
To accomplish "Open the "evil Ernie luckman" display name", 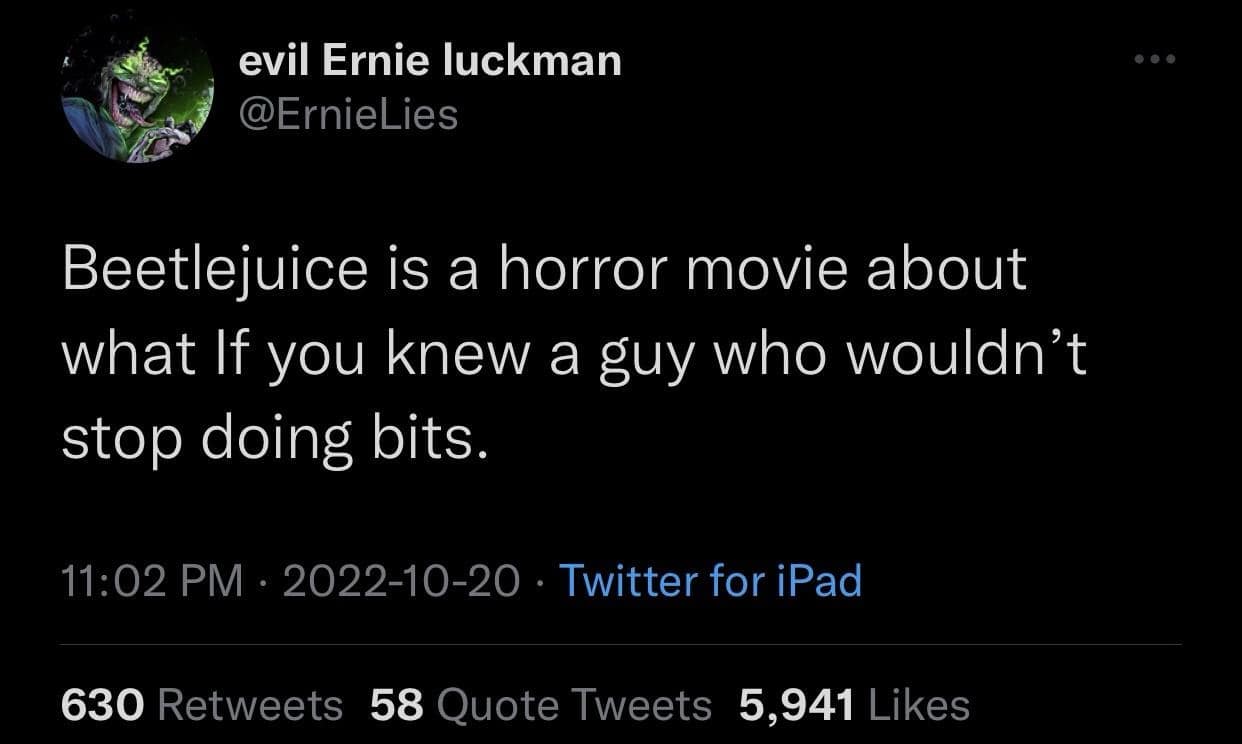I will [430, 62].
